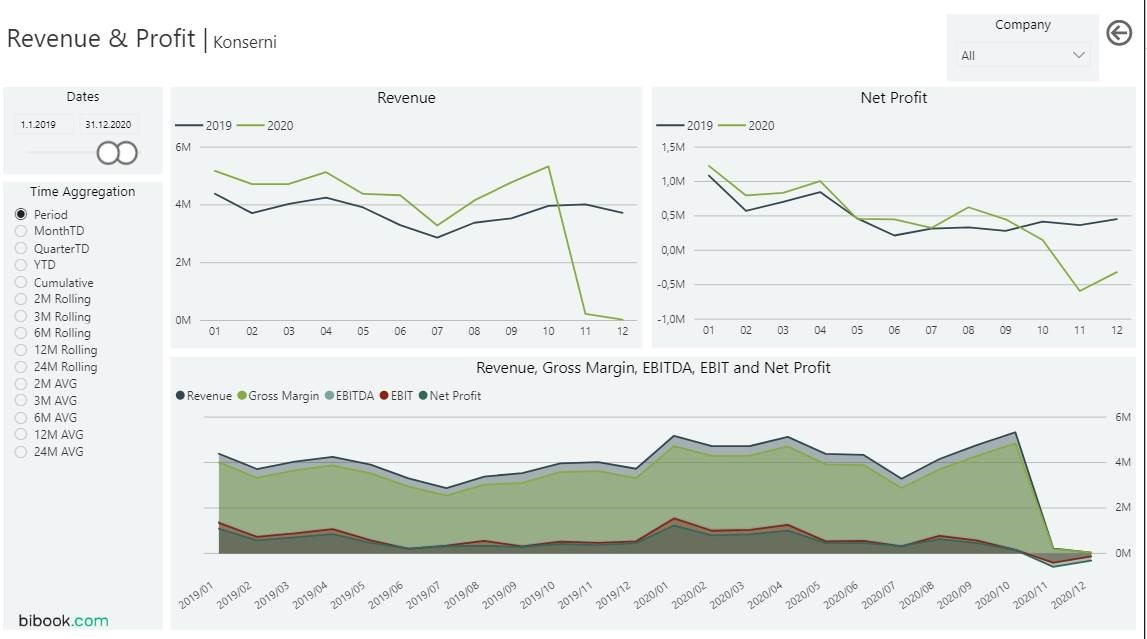
Task: Click the EBITDA legend marker
Action: pyautogui.click(x=329, y=396)
